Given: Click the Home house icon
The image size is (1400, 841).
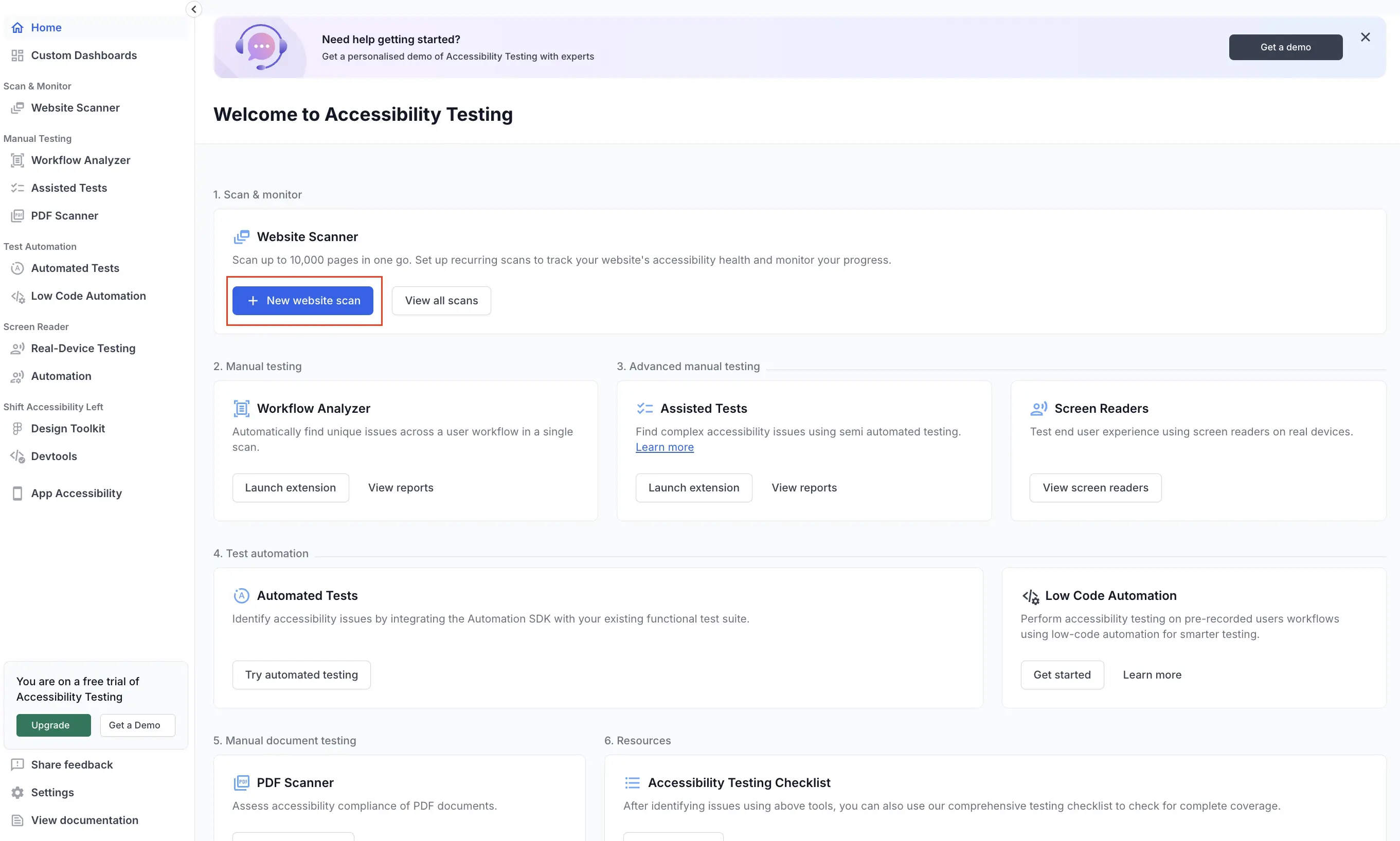Looking at the screenshot, I should pyautogui.click(x=17, y=27).
